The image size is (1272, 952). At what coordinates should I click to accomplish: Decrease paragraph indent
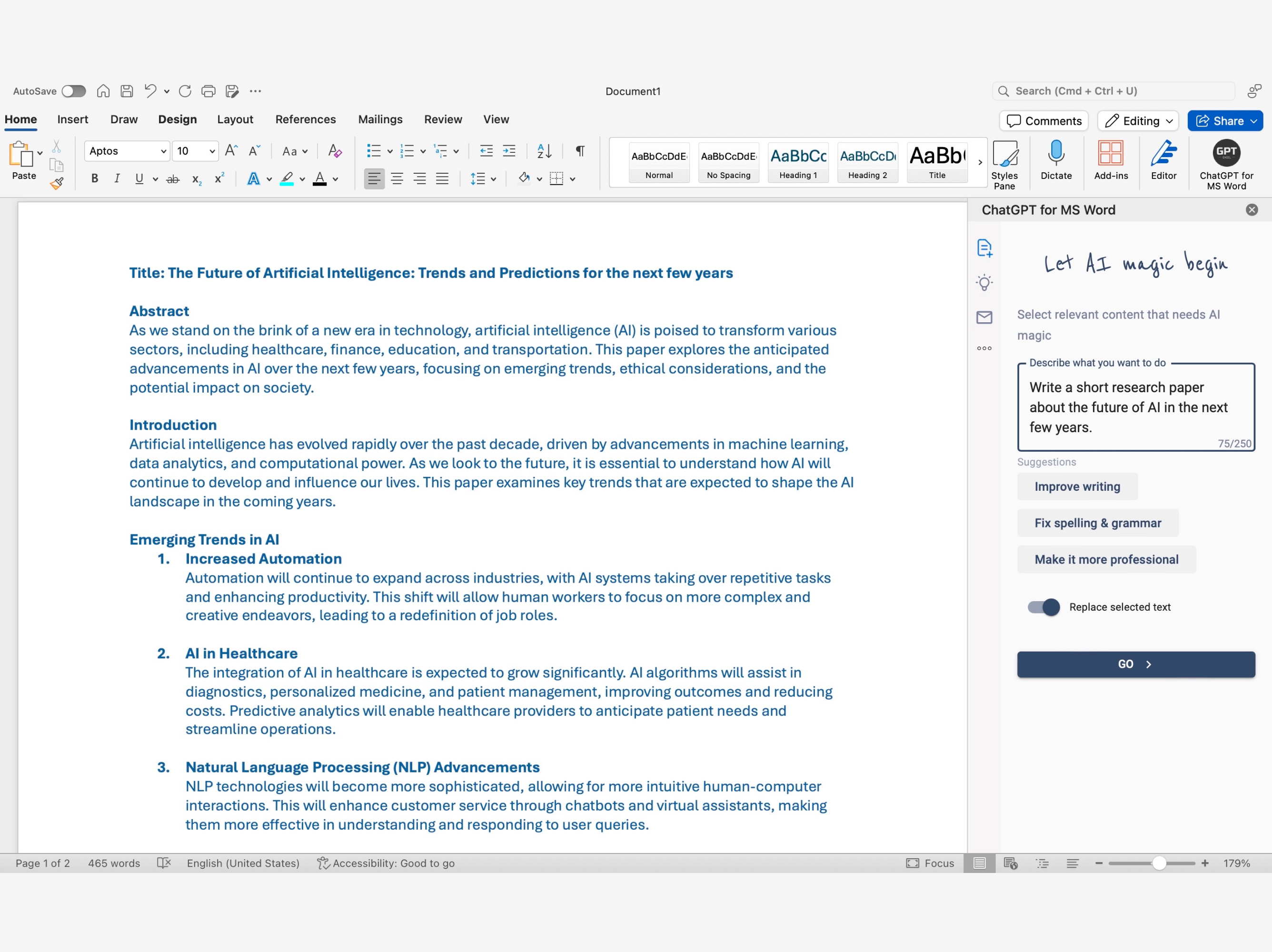tap(487, 150)
